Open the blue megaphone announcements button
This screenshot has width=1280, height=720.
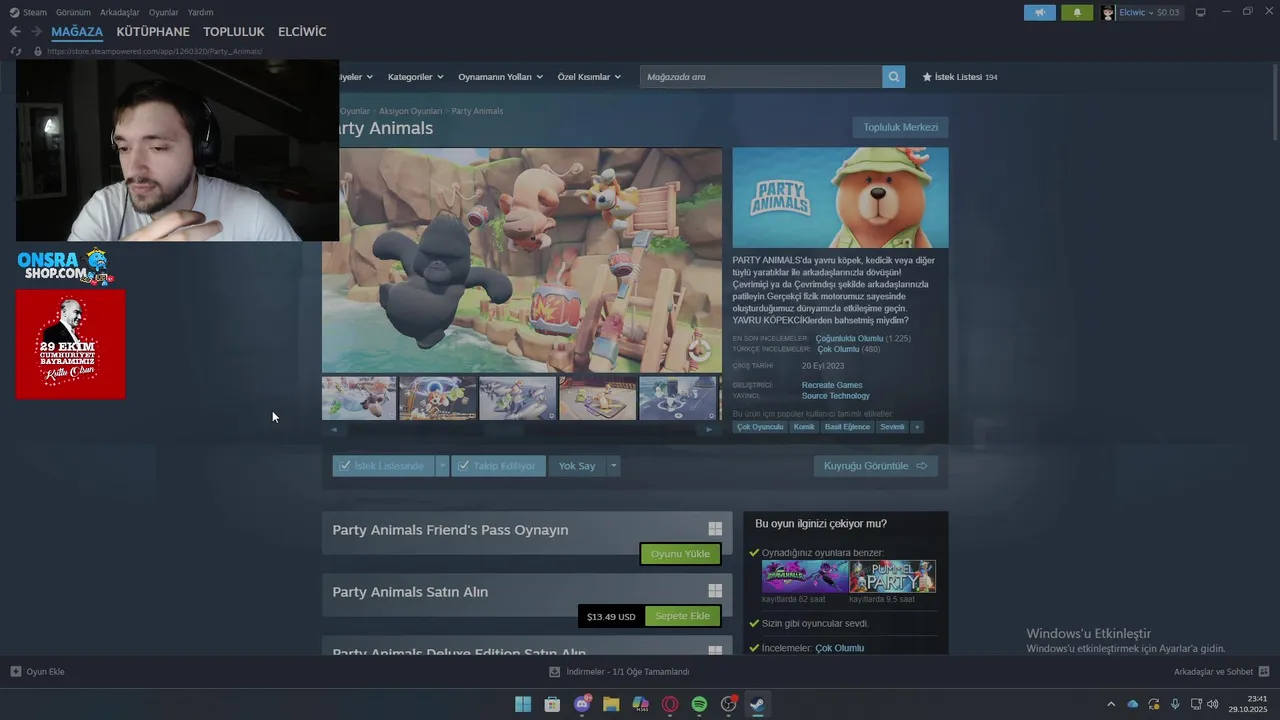pos(1039,12)
